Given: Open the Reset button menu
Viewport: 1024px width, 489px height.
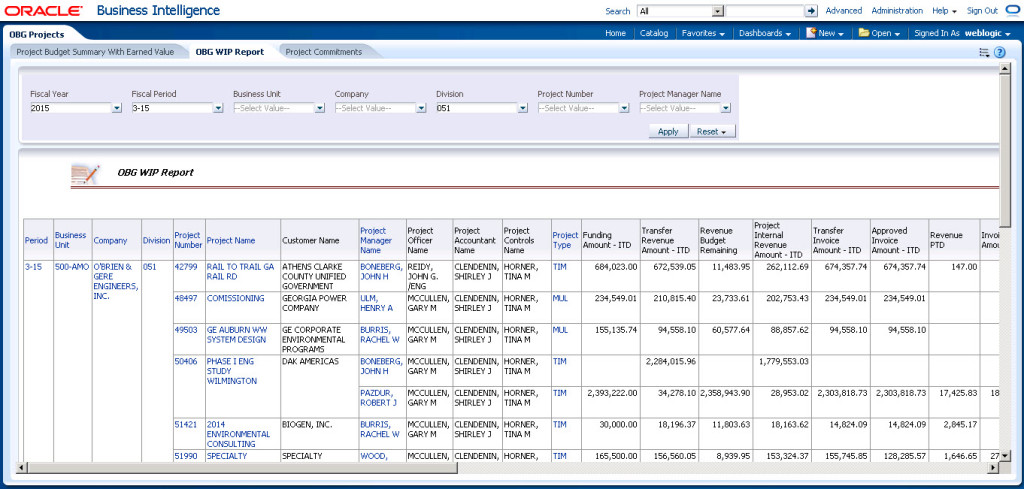Looking at the screenshot, I should point(712,131).
